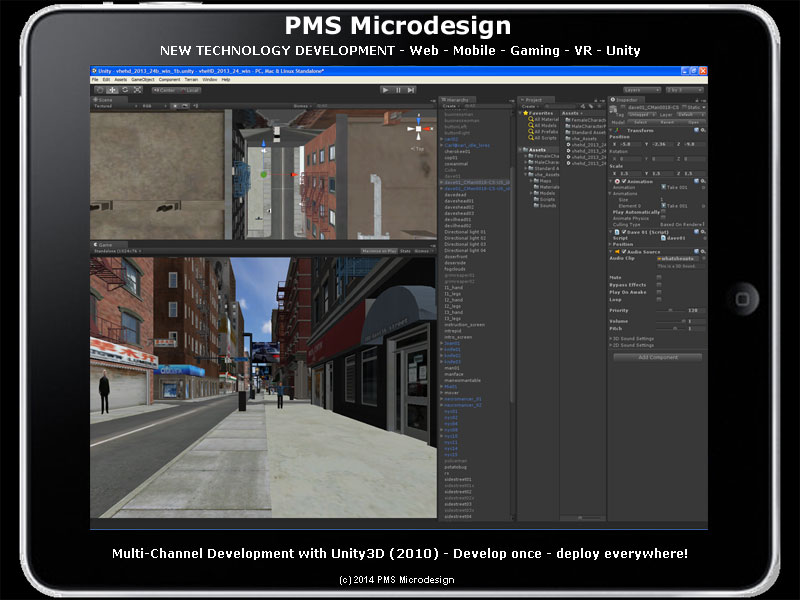Click the Stats button in Game view
Viewport: 800px width, 600px height.
405,251
